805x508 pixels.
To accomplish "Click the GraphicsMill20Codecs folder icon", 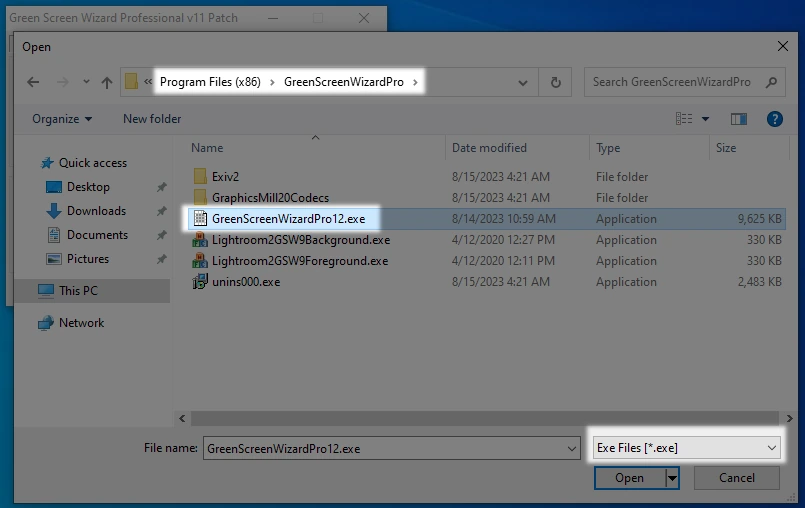I will 200,197.
